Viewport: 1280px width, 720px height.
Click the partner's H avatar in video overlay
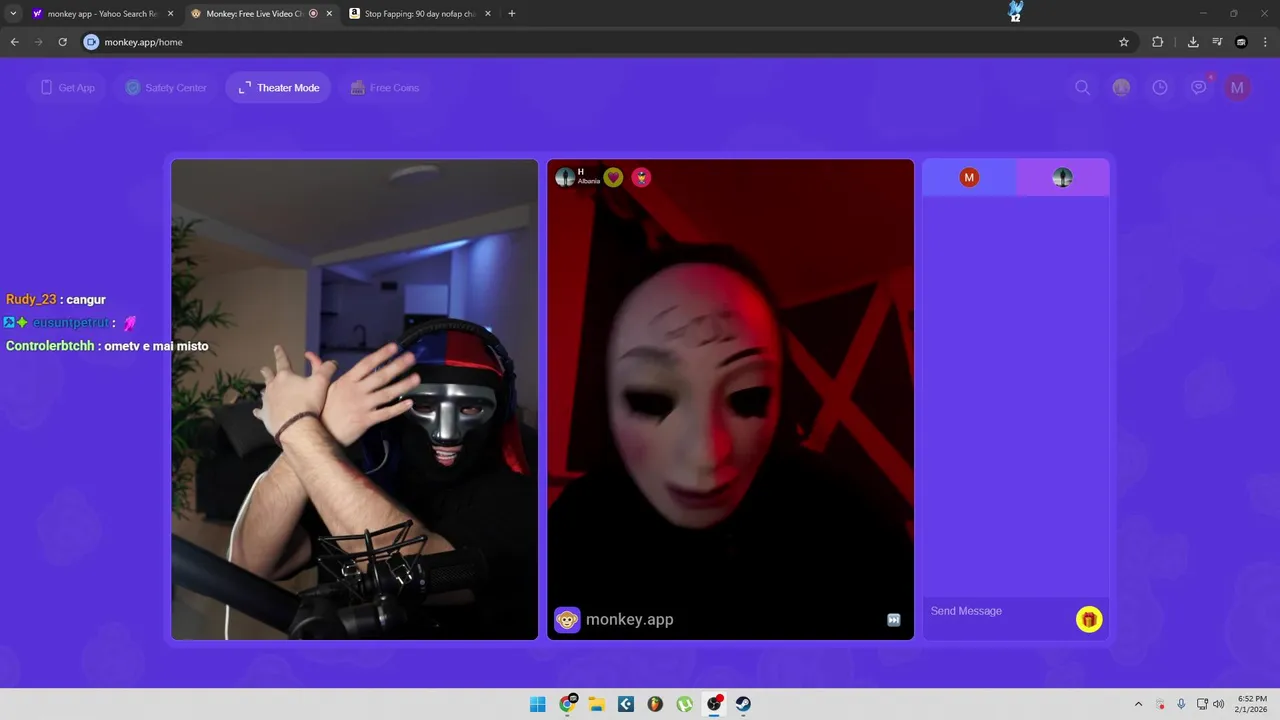tap(565, 177)
